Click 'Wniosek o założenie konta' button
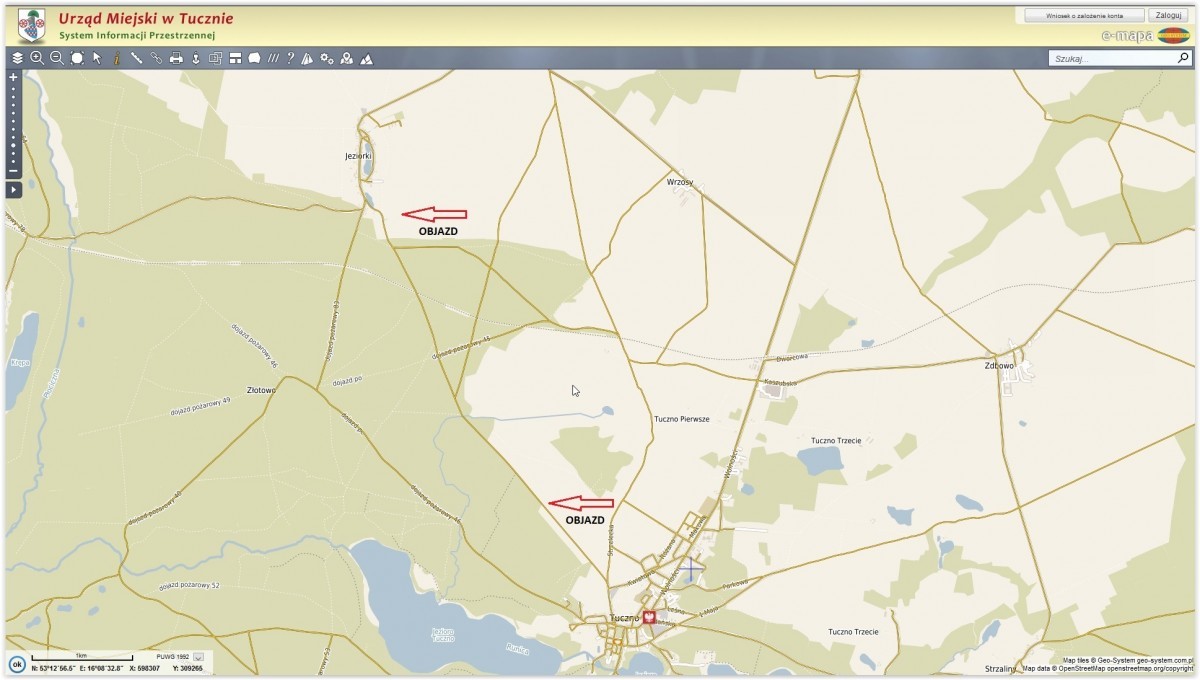Viewport: 1200px width, 680px height. [x=1083, y=16]
